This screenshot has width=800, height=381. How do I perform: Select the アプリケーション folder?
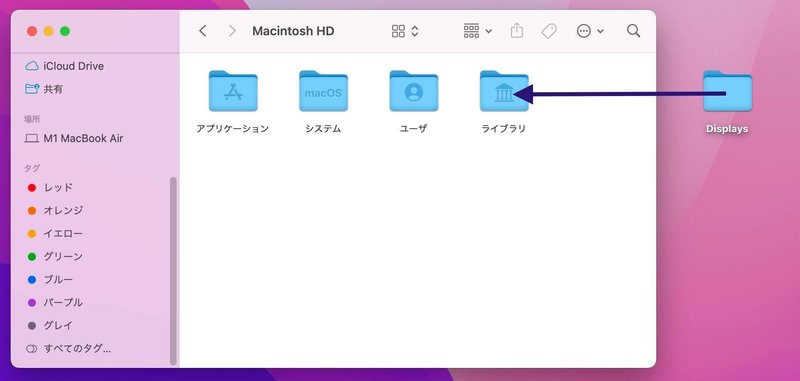233,102
